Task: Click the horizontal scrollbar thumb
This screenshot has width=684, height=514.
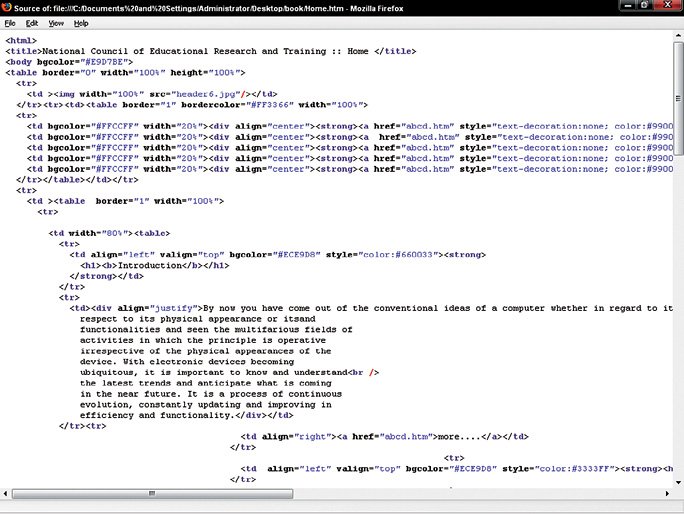Action: coord(152,493)
